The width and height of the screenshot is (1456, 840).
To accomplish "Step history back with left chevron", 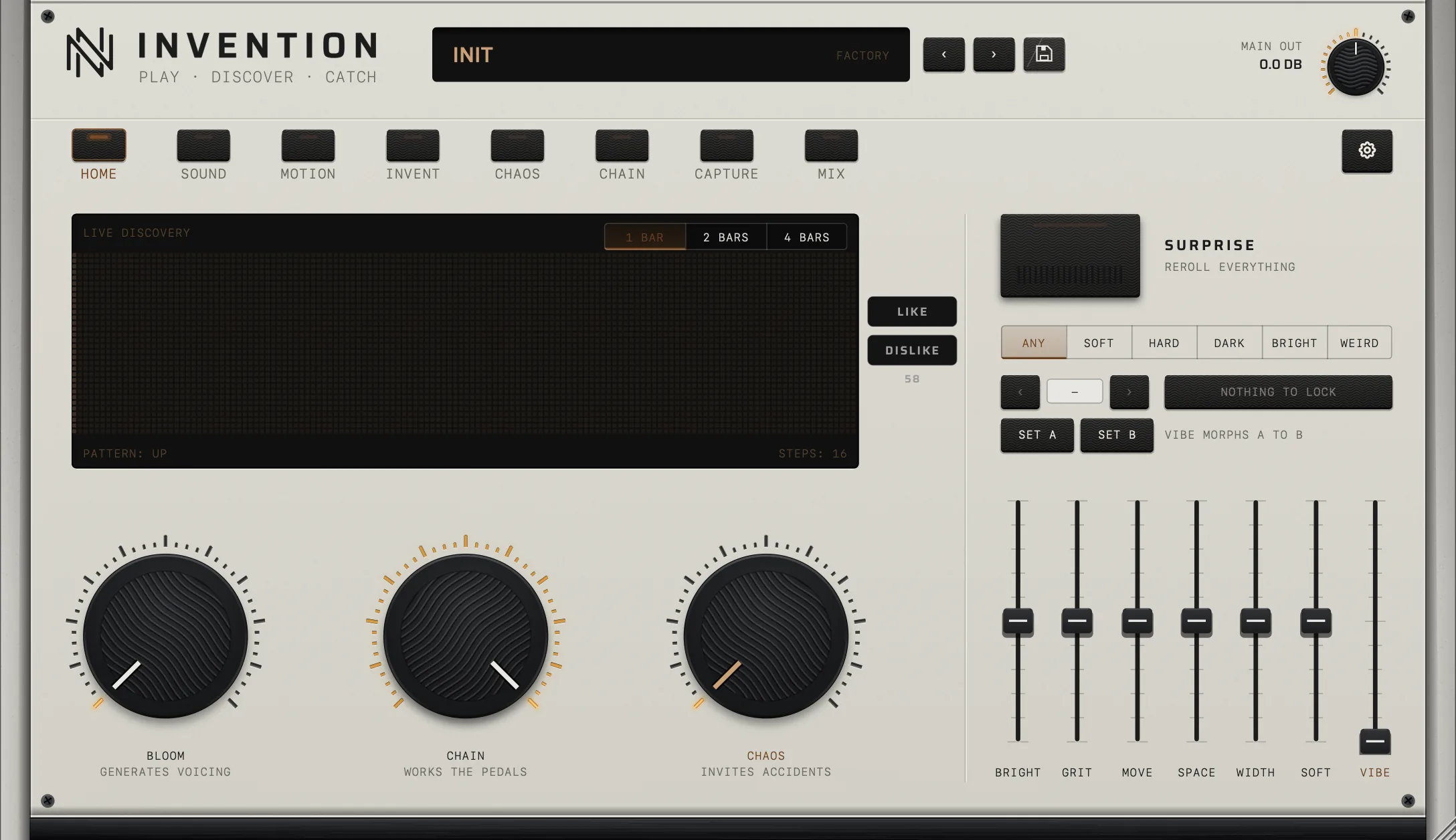I will click(x=1020, y=392).
